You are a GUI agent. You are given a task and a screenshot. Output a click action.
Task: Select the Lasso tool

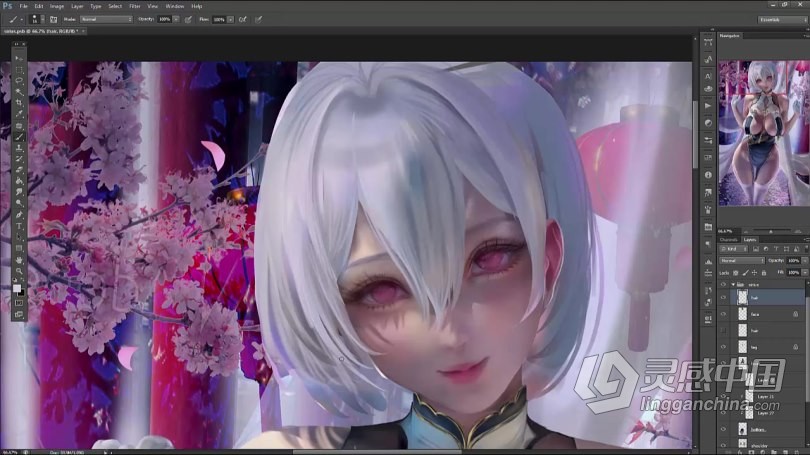(19, 81)
